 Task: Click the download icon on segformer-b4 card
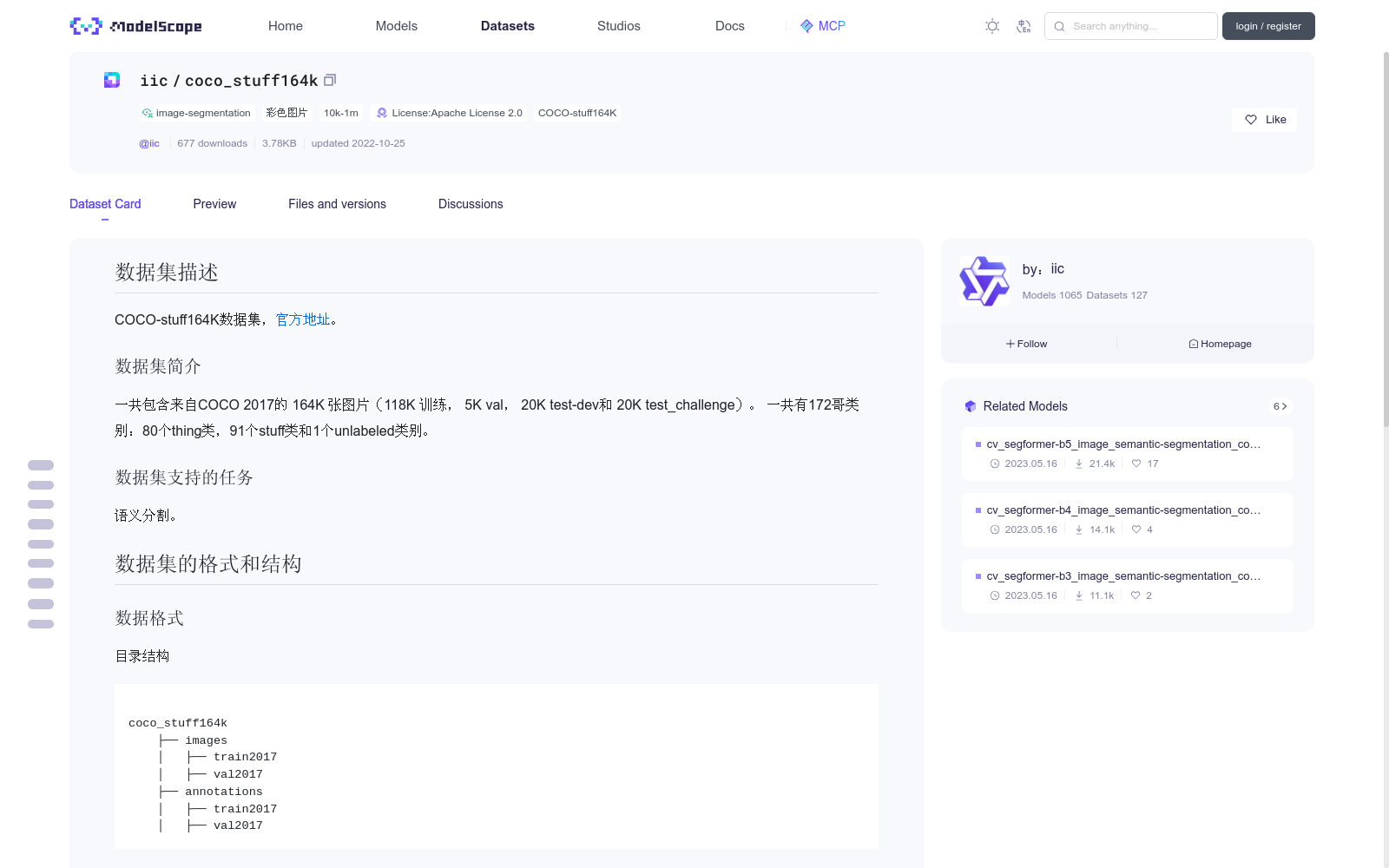[x=1079, y=529]
